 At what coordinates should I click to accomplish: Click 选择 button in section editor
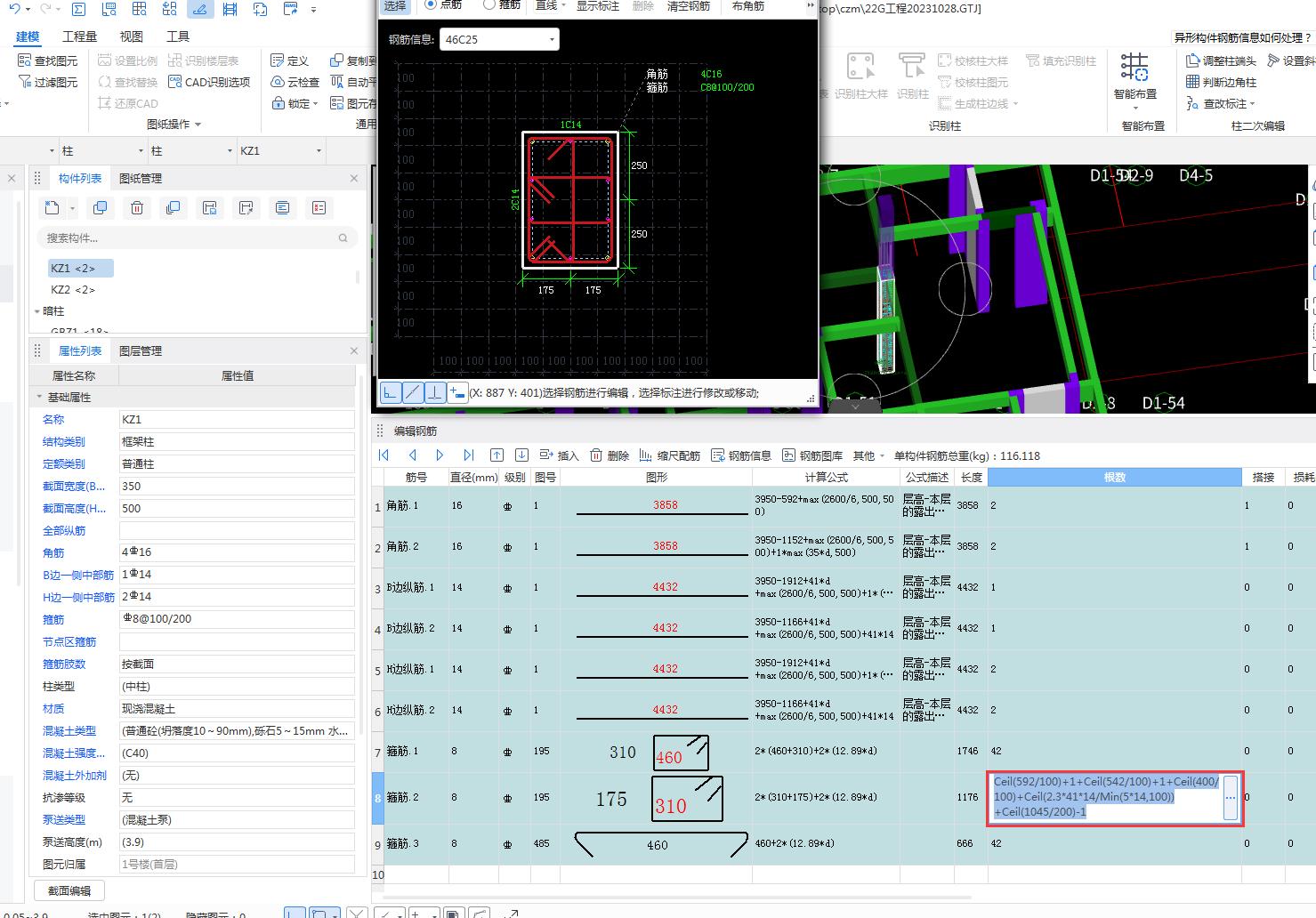(395, 5)
